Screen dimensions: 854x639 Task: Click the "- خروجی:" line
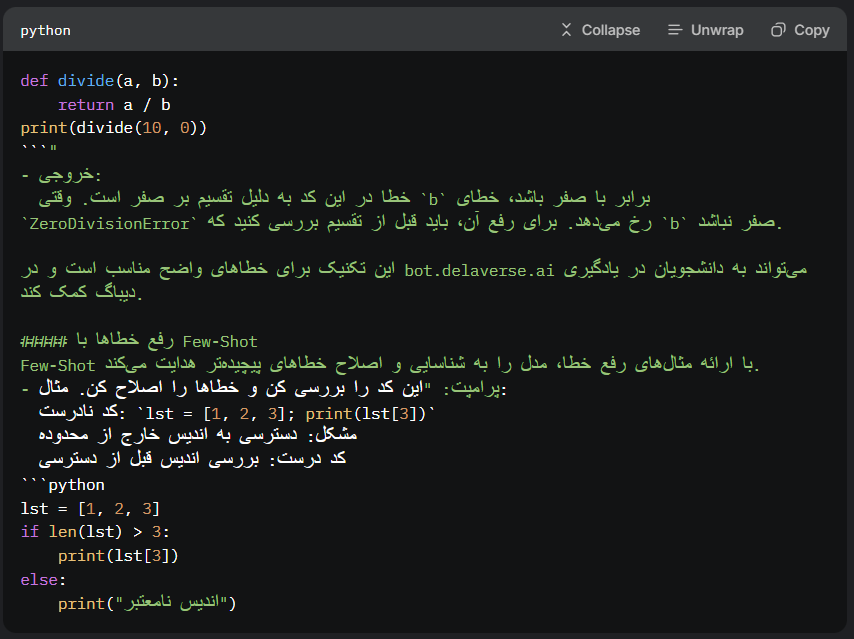(x=61, y=175)
